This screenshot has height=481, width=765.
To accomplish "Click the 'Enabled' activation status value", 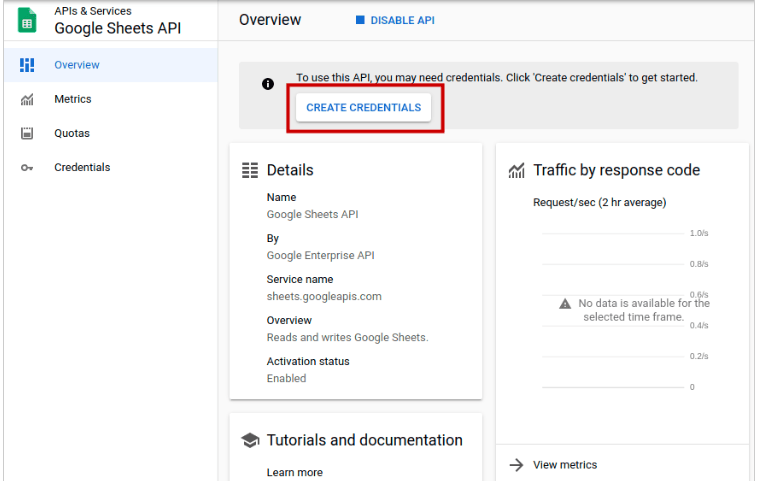I will (x=286, y=379).
